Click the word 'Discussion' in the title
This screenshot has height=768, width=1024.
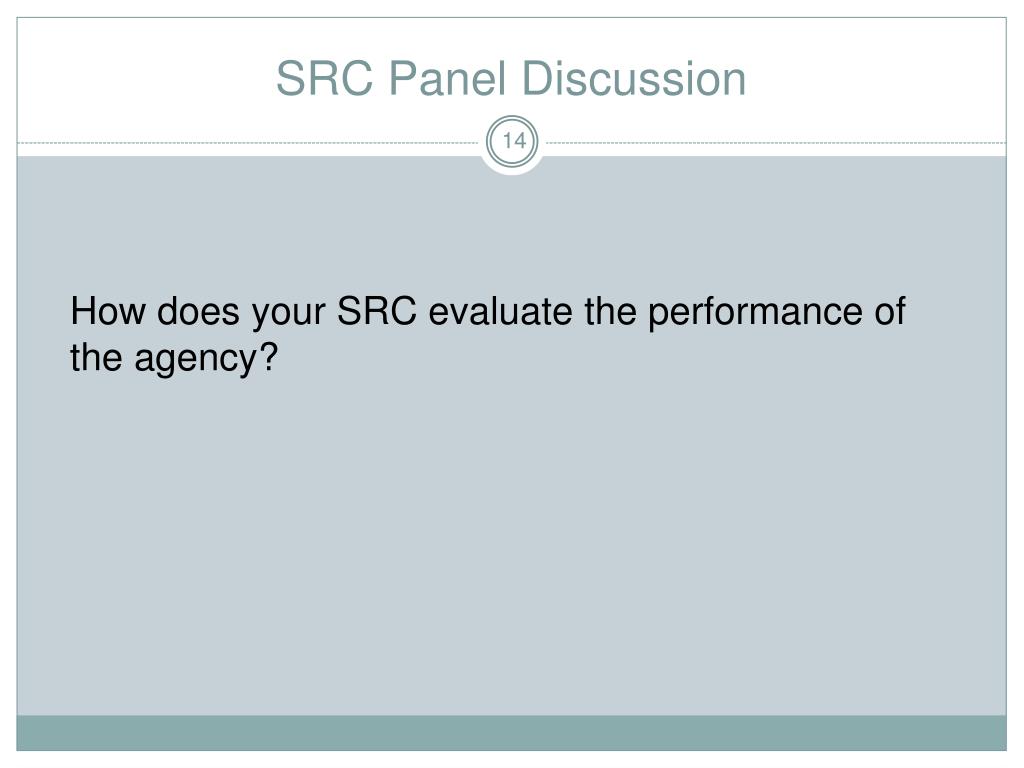pos(634,78)
